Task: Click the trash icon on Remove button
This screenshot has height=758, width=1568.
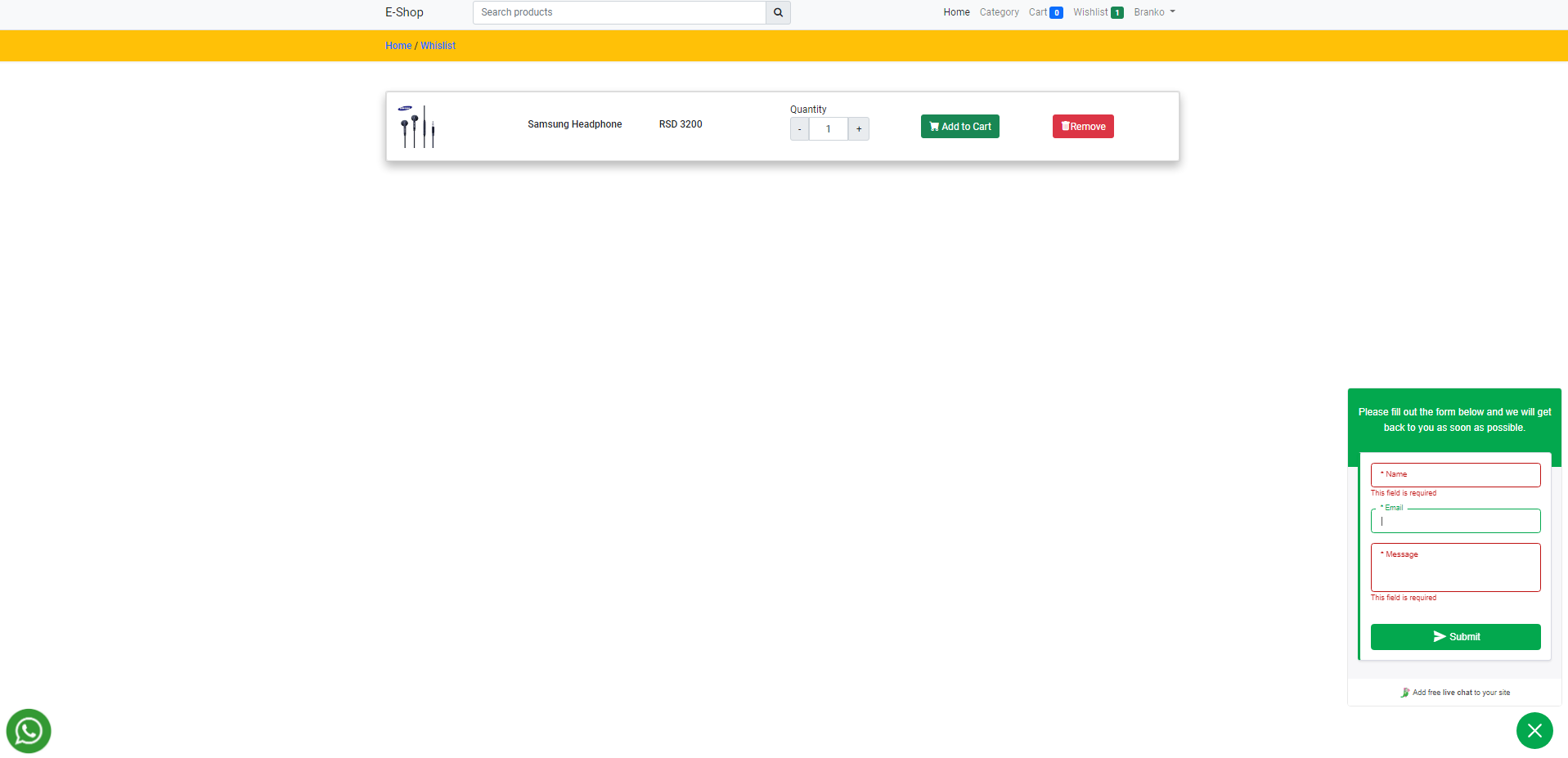Action: [1065, 126]
